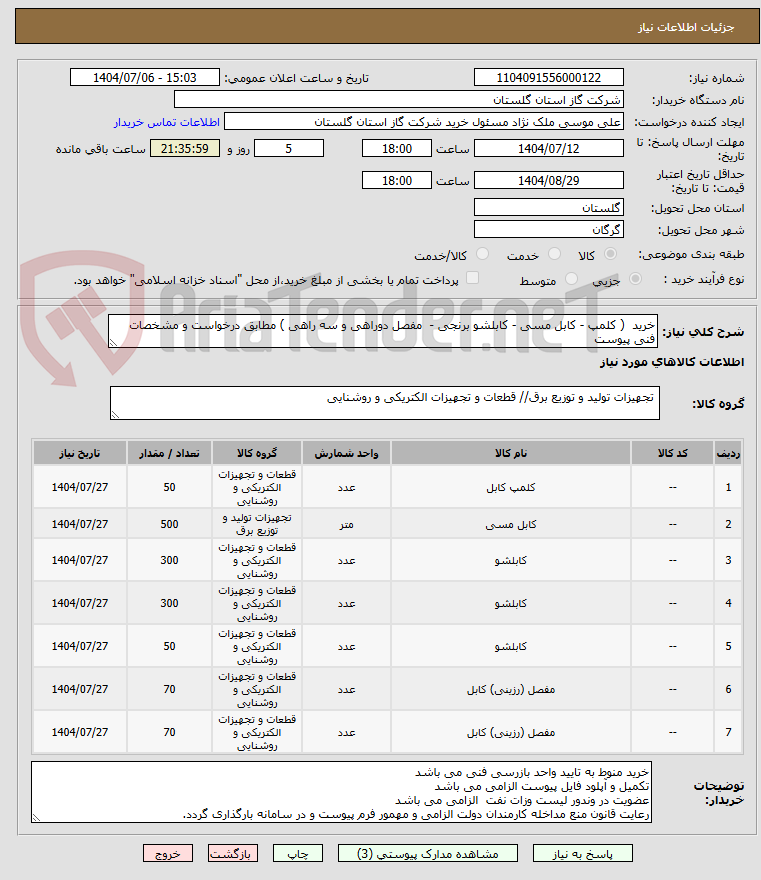This screenshot has width=761, height=880.
Task: Click the پاسخ به نیاز button
Action: coord(583,854)
